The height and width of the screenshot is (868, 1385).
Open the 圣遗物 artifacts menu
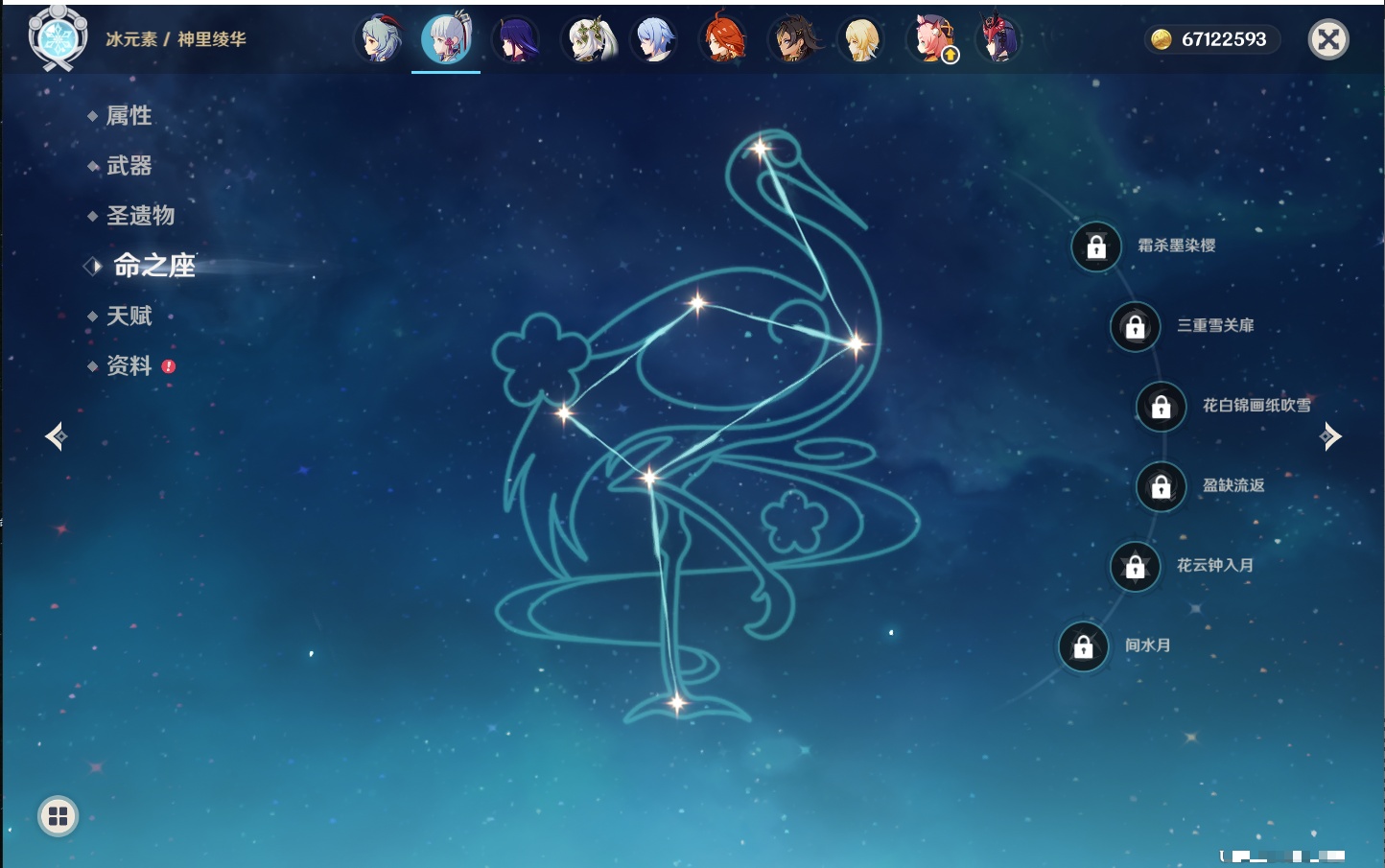tap(140, 216)
